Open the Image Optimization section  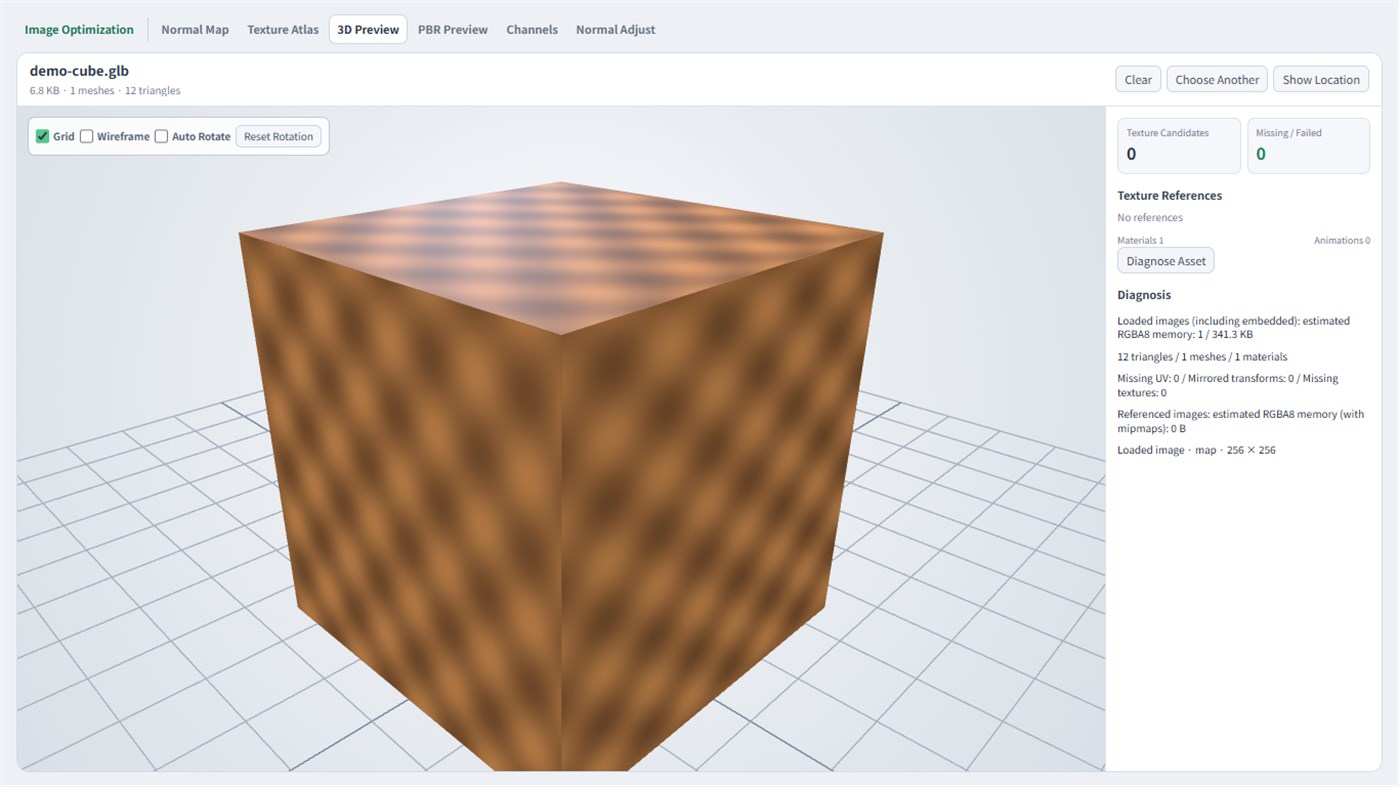point(79,30)
